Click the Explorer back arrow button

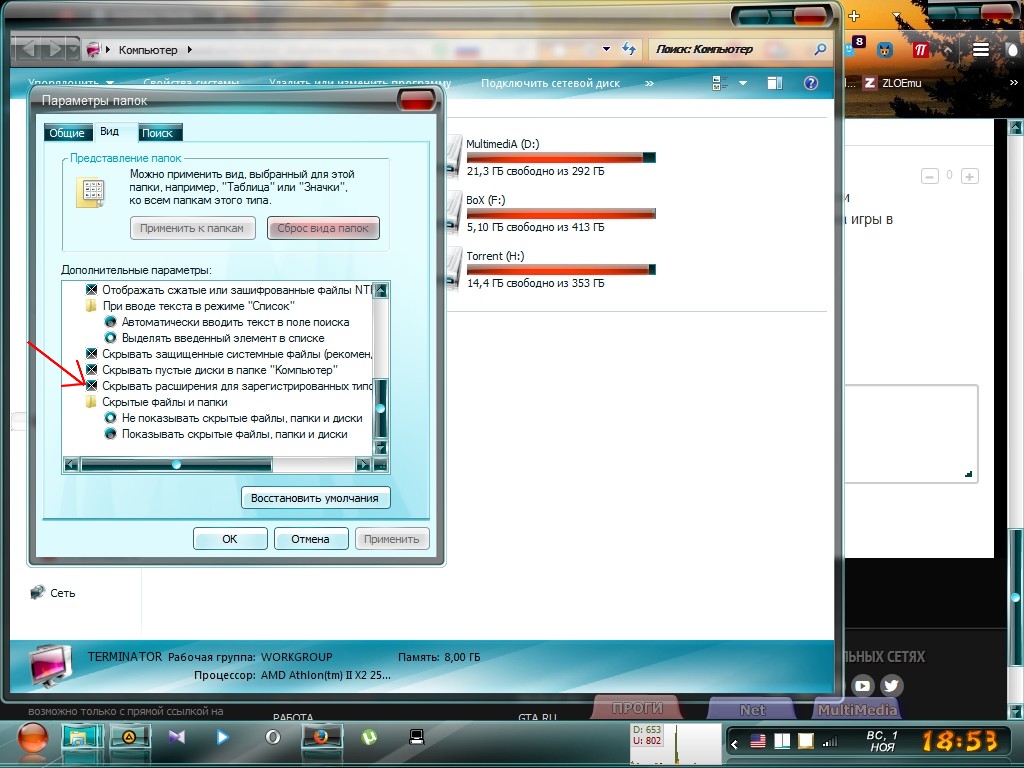click(x=27, y=49)
